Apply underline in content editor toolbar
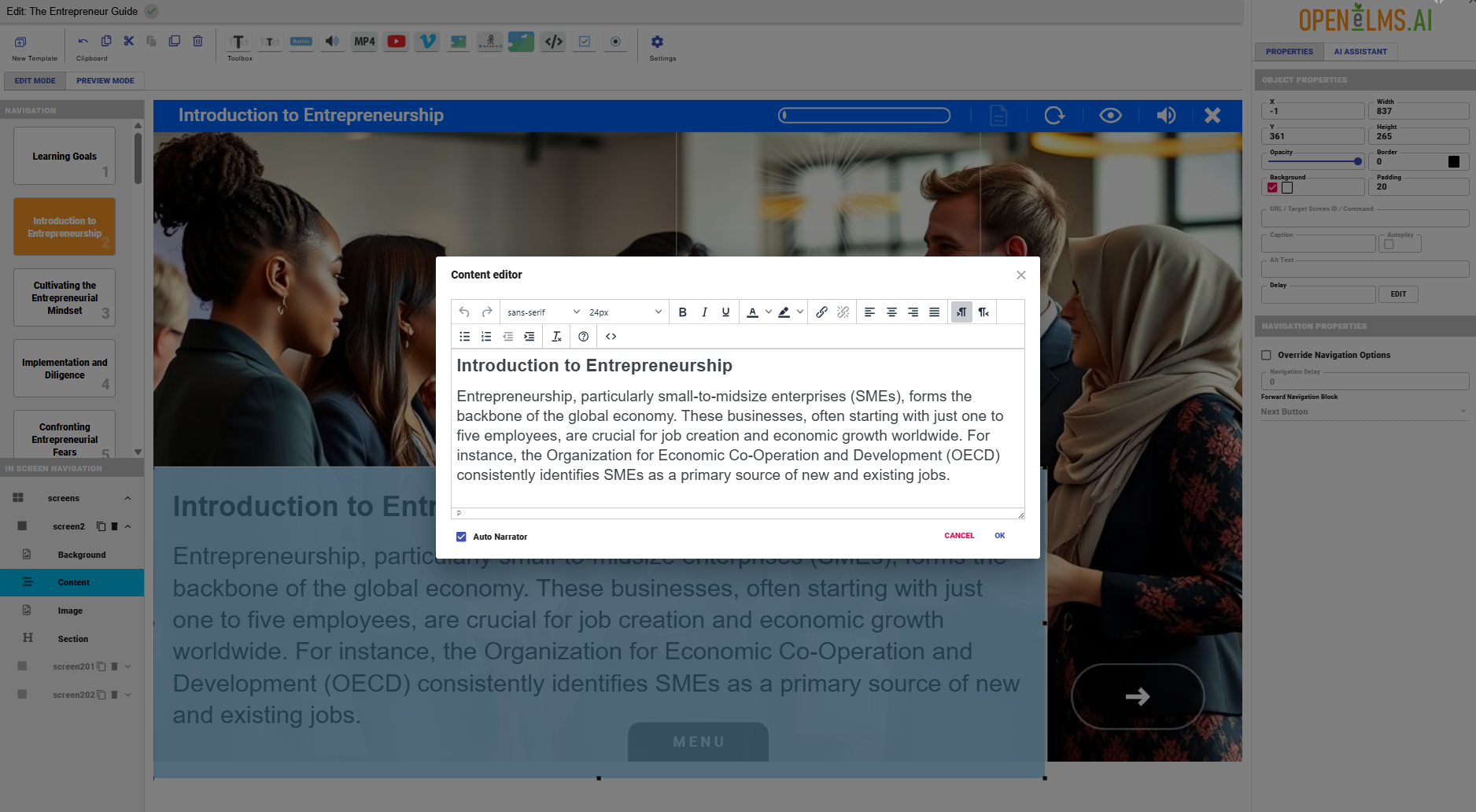1476x812 pixels. tap(725, 312)
